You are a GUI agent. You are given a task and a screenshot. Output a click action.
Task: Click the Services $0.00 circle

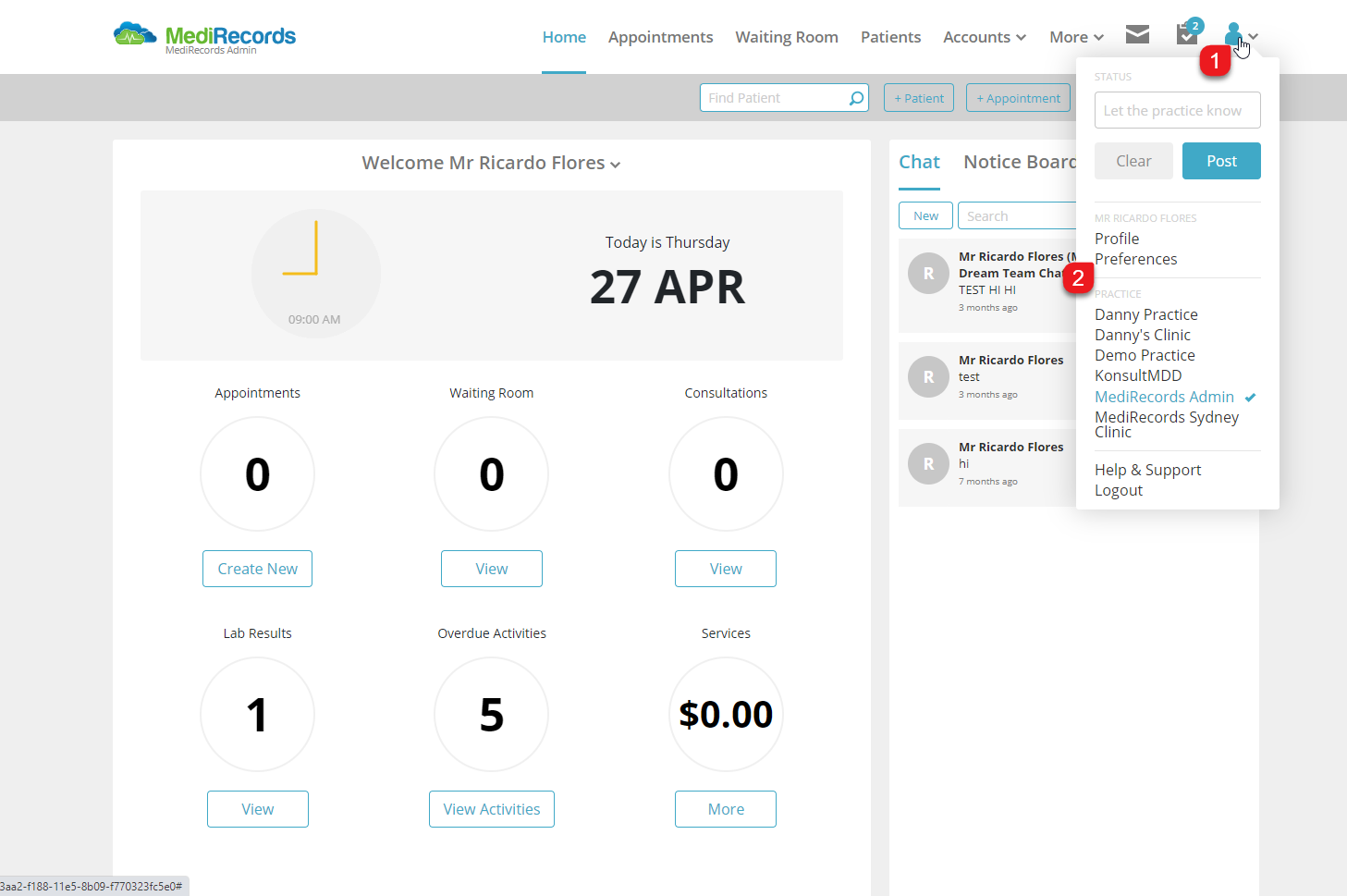tap(726, 714)
